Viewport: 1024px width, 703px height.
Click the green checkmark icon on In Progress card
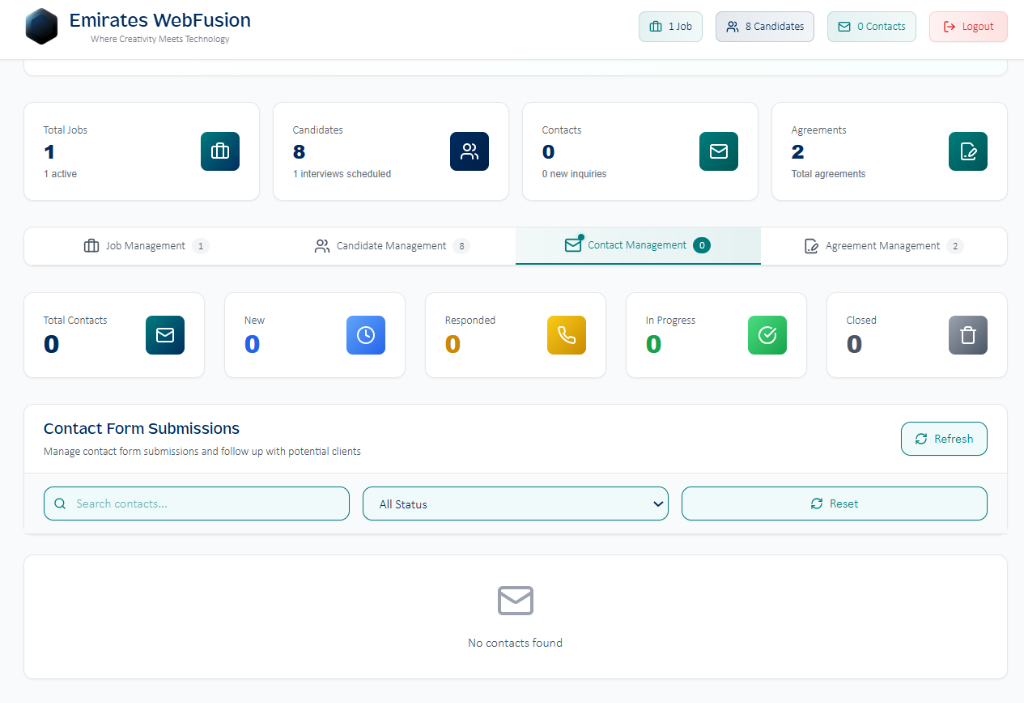(x=767, y=335)
